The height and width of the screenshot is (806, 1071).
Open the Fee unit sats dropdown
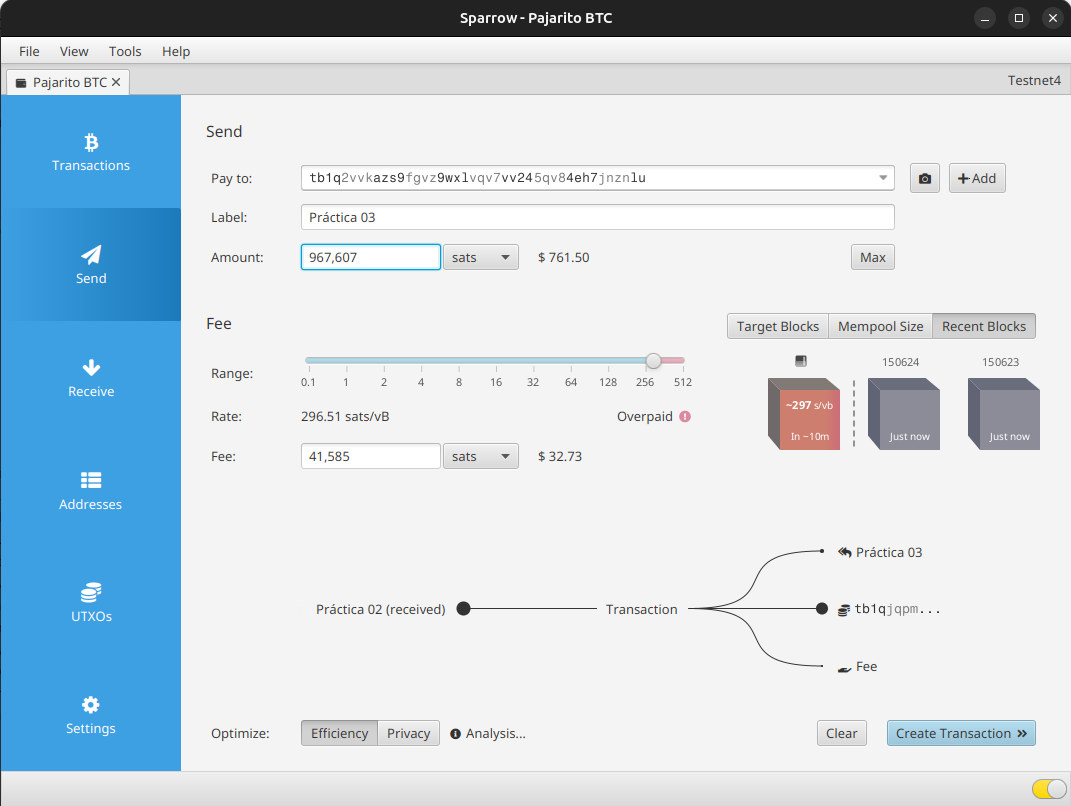[481, 456]
